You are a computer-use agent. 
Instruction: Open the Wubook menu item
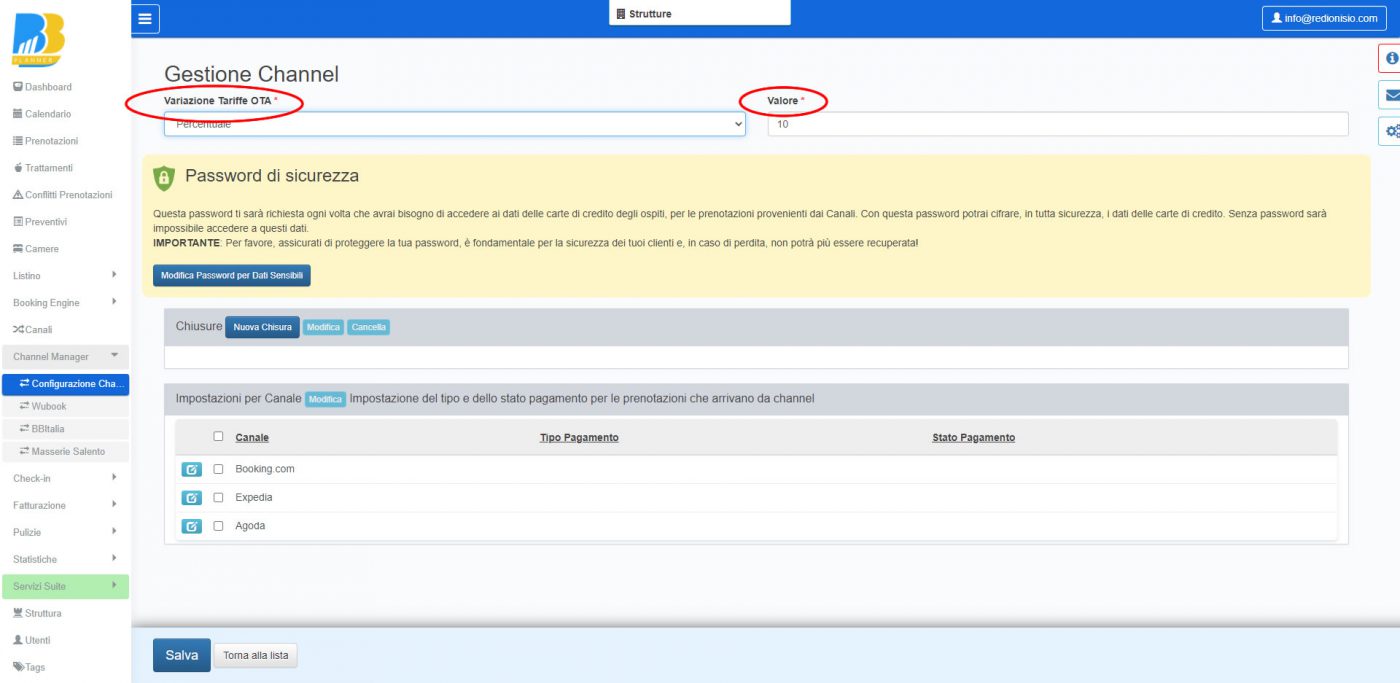point(65,407)
